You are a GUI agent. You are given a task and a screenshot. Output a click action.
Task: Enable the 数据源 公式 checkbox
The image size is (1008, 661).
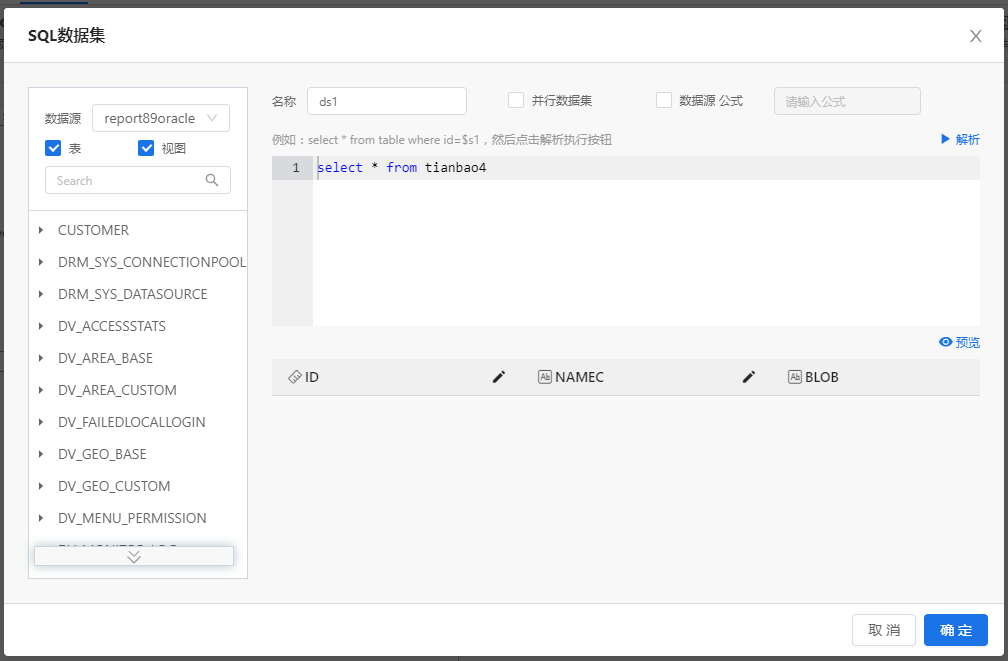(663, 100)
